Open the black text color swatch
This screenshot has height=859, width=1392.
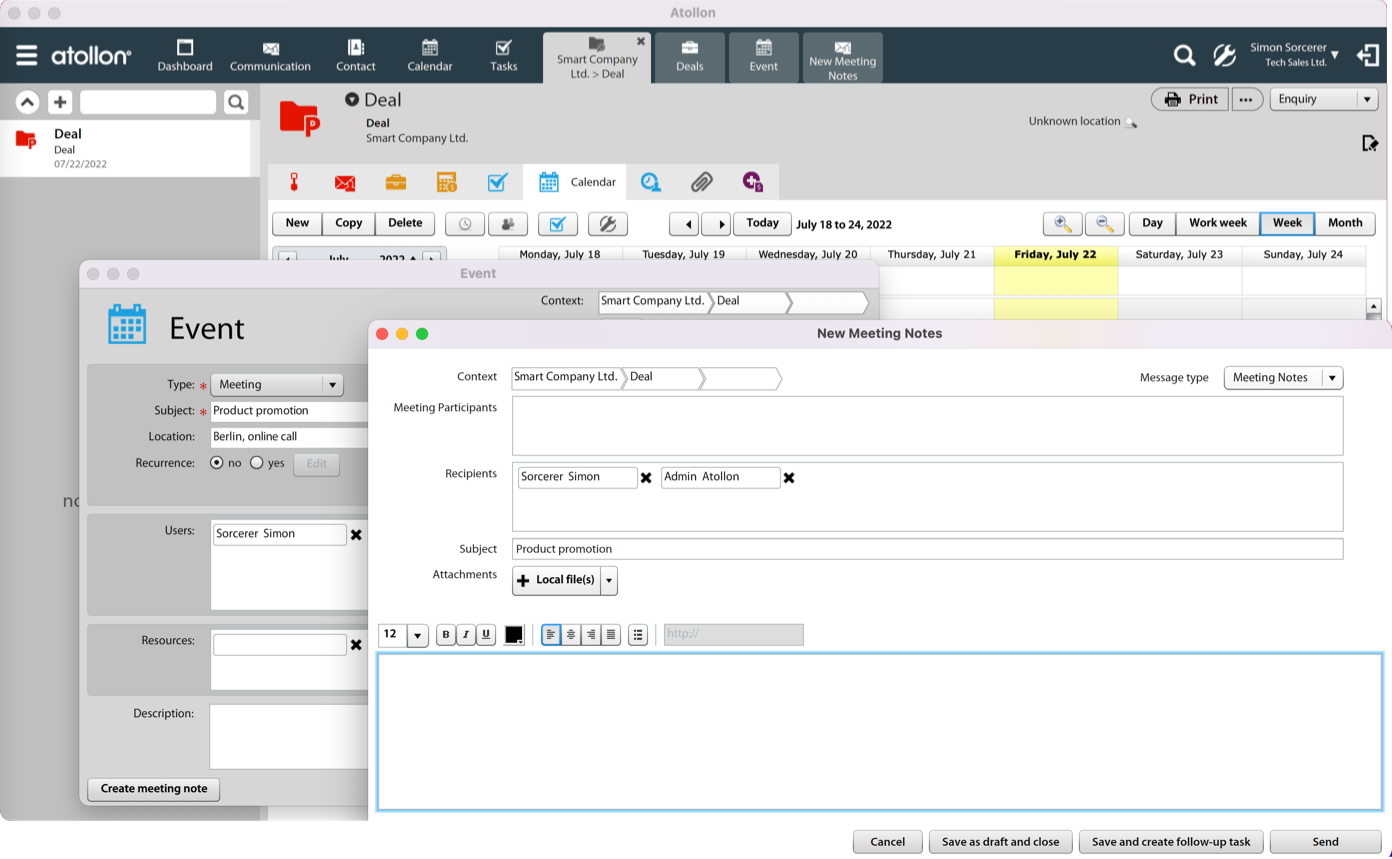point(514,635)
